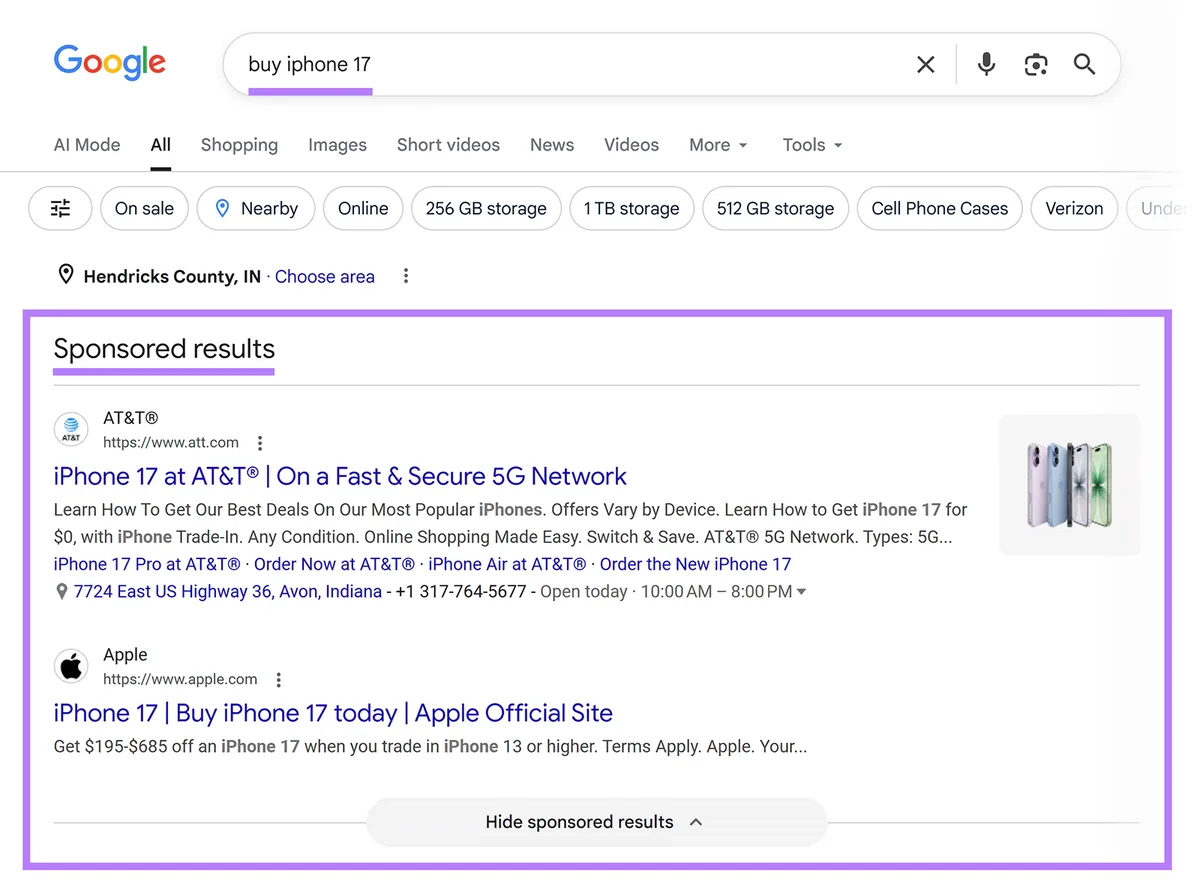Open the Images tab

337,145
